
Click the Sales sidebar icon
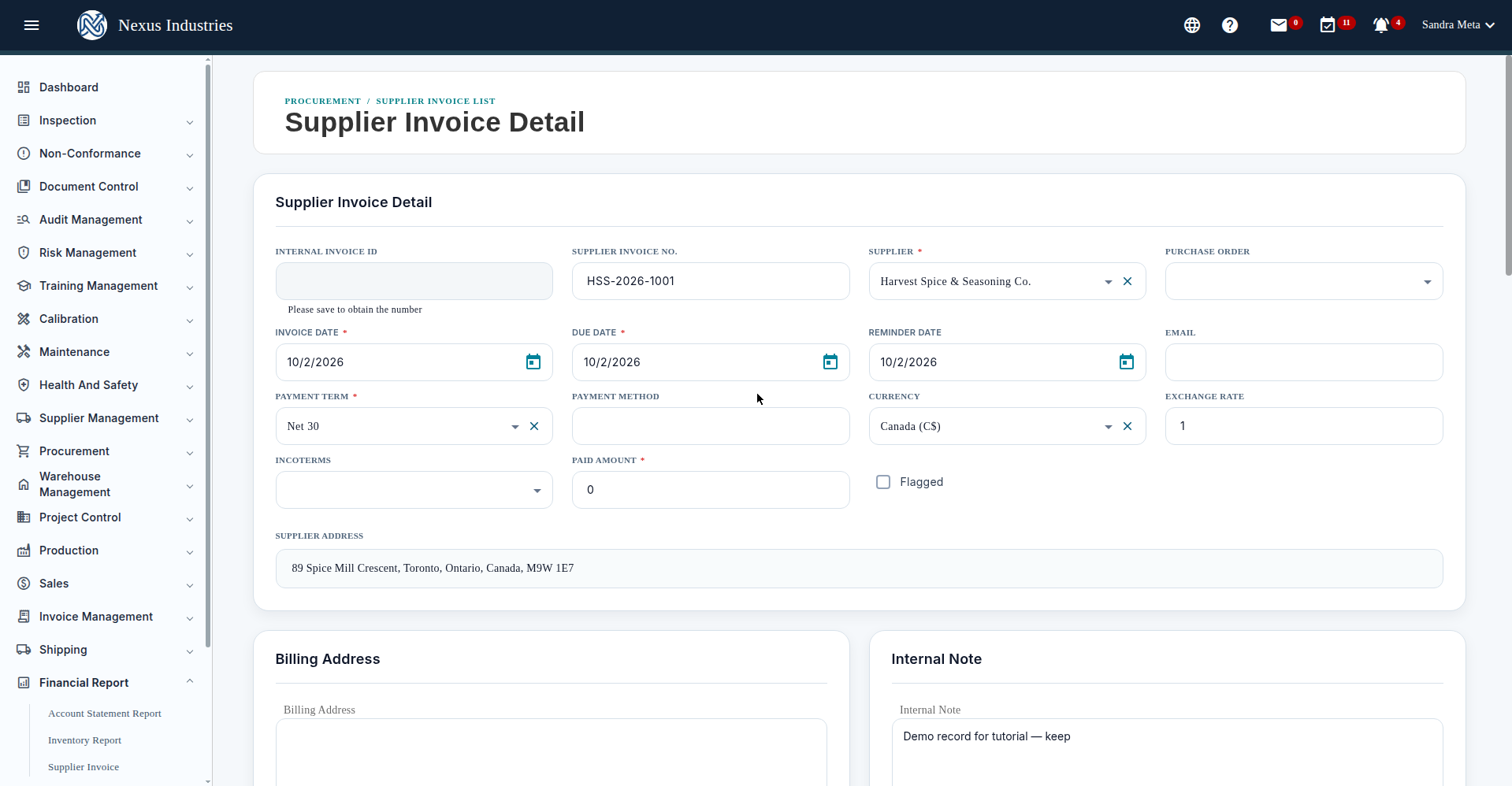click(24, 584)
